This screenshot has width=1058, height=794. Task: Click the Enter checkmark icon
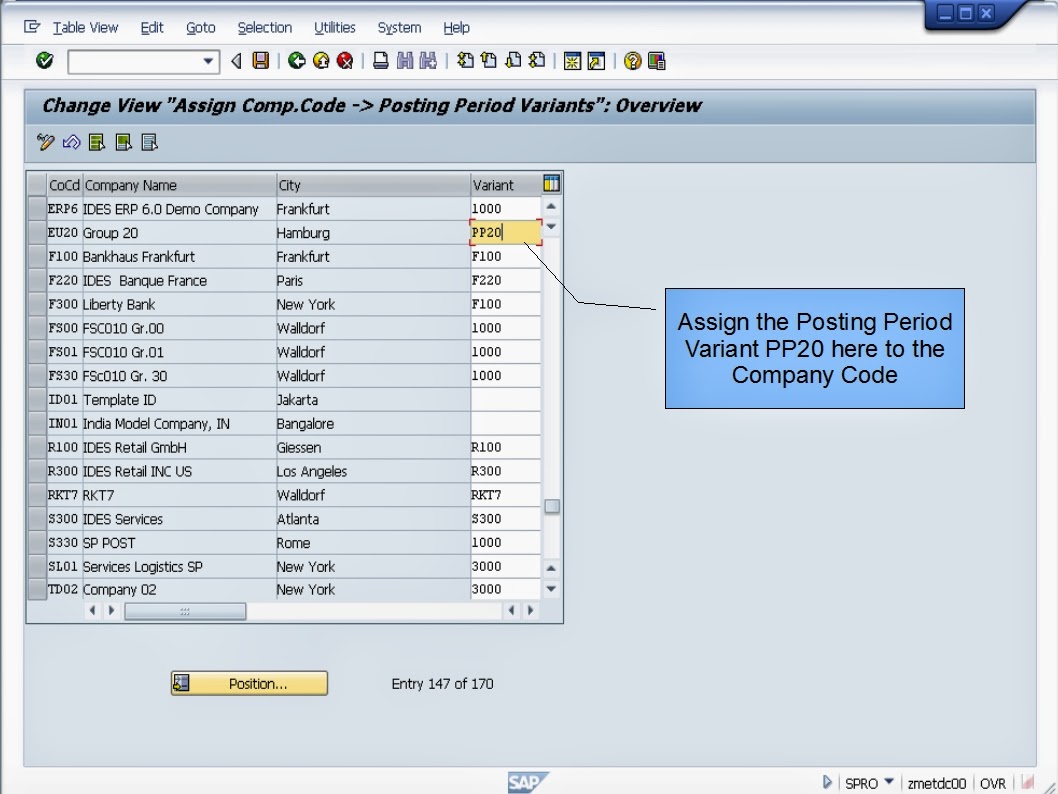(43, 60)
